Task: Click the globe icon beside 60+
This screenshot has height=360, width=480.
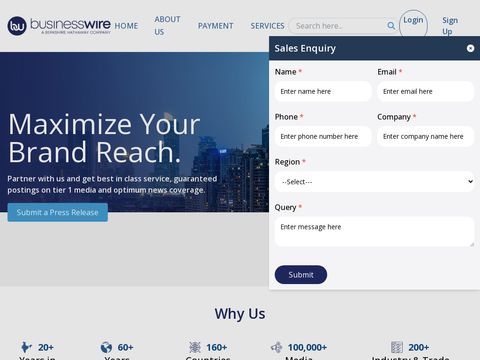Action: (106, 347)
